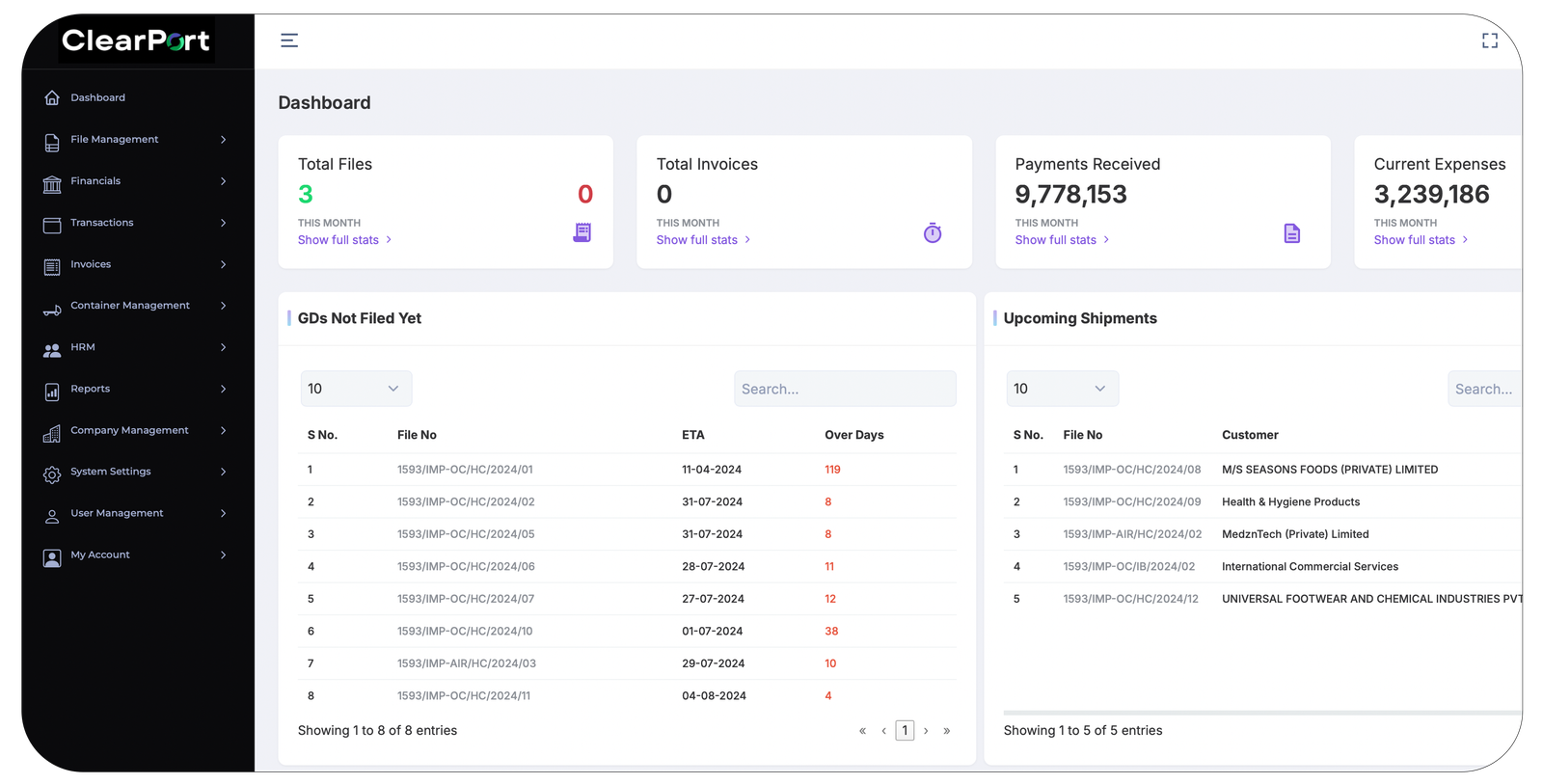Click International Commercial Services customer

pyautogui.click(x=1310, y=566)
